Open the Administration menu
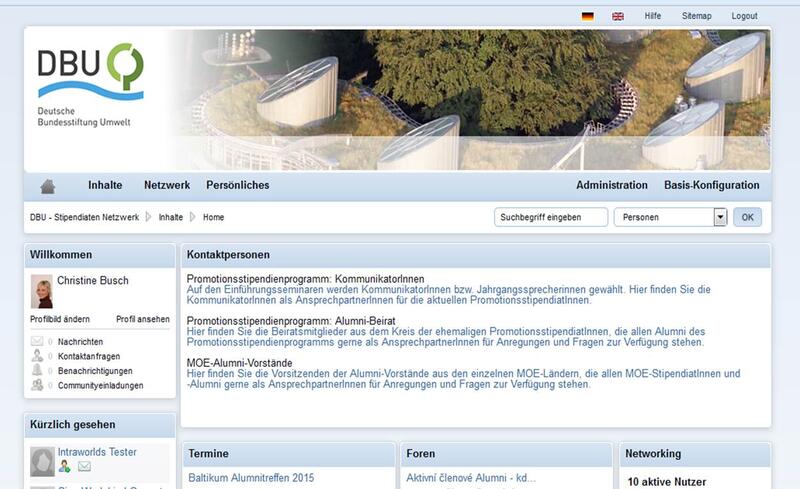800x489 pixels. click(x=612, y=185)
